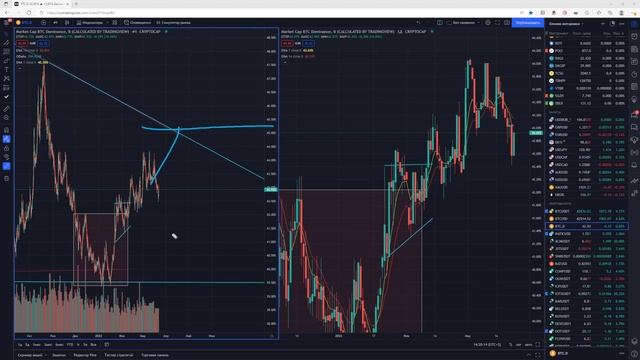Screen dimensions: 640x360
Task: Select the DXY row in watchlist
Action: pyautogui.click(x=586, y=142)
